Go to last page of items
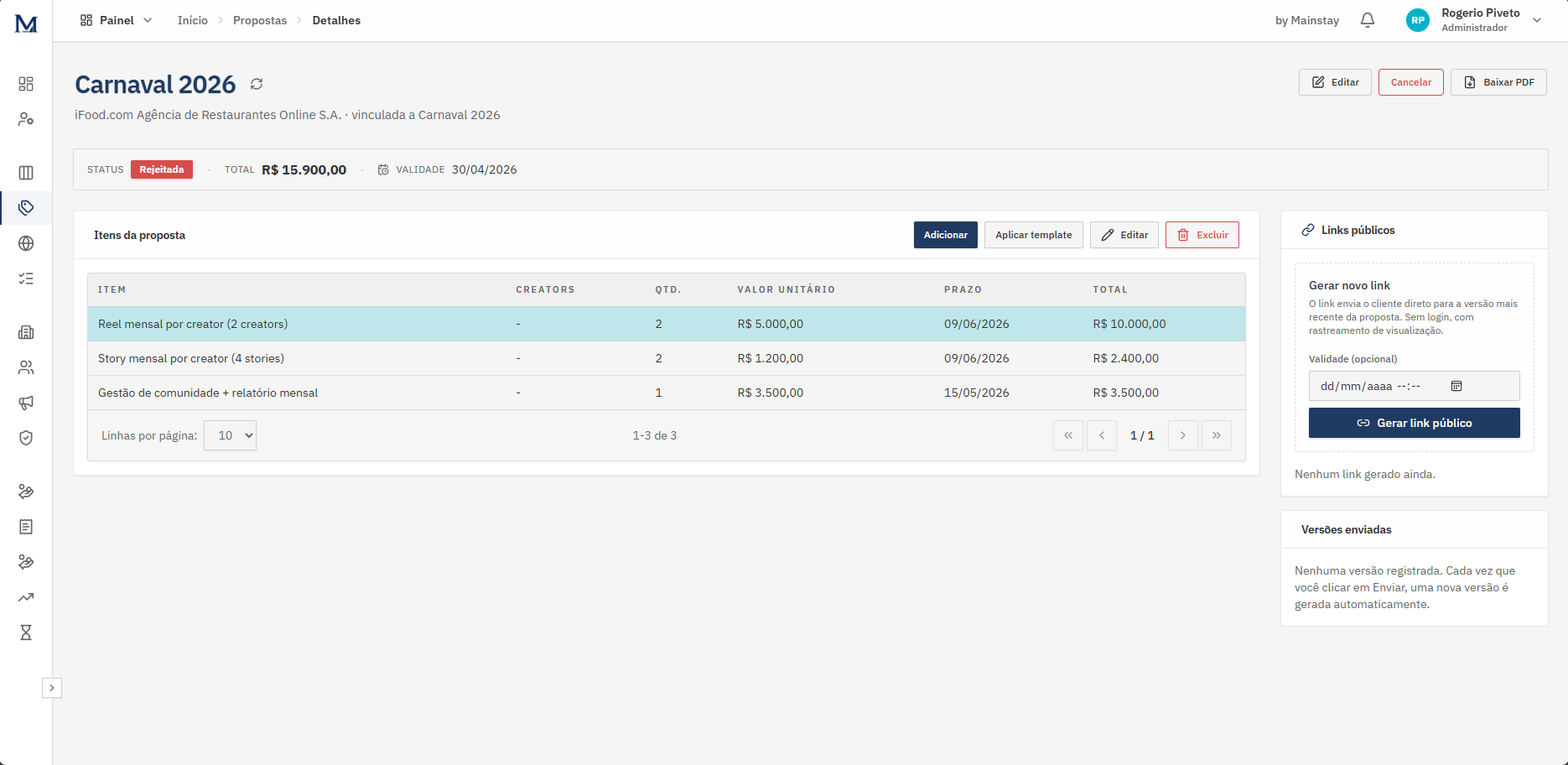 pos(1217,435)
